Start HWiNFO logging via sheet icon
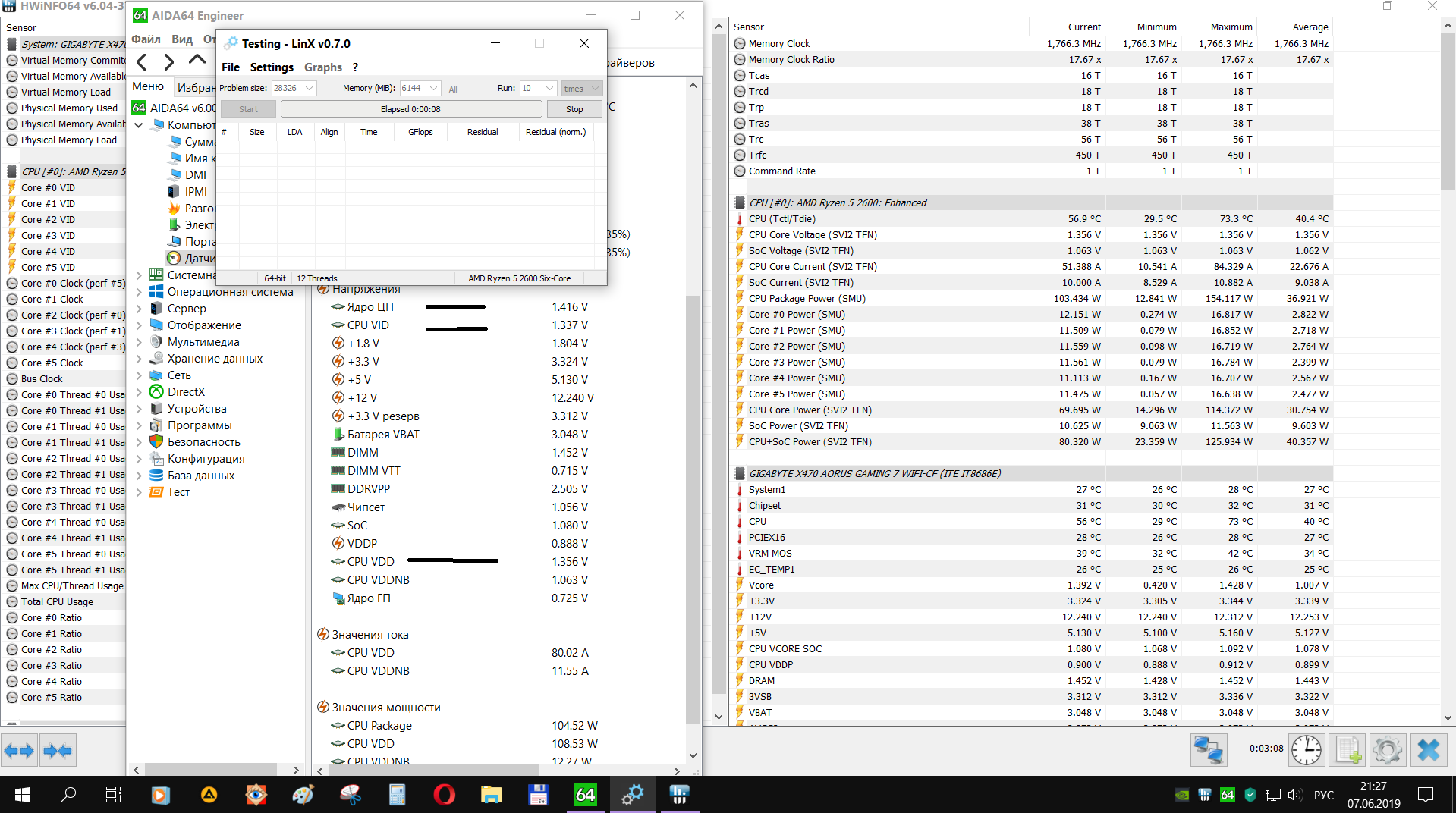The image size is (1456, 813). pos(1348,751)
